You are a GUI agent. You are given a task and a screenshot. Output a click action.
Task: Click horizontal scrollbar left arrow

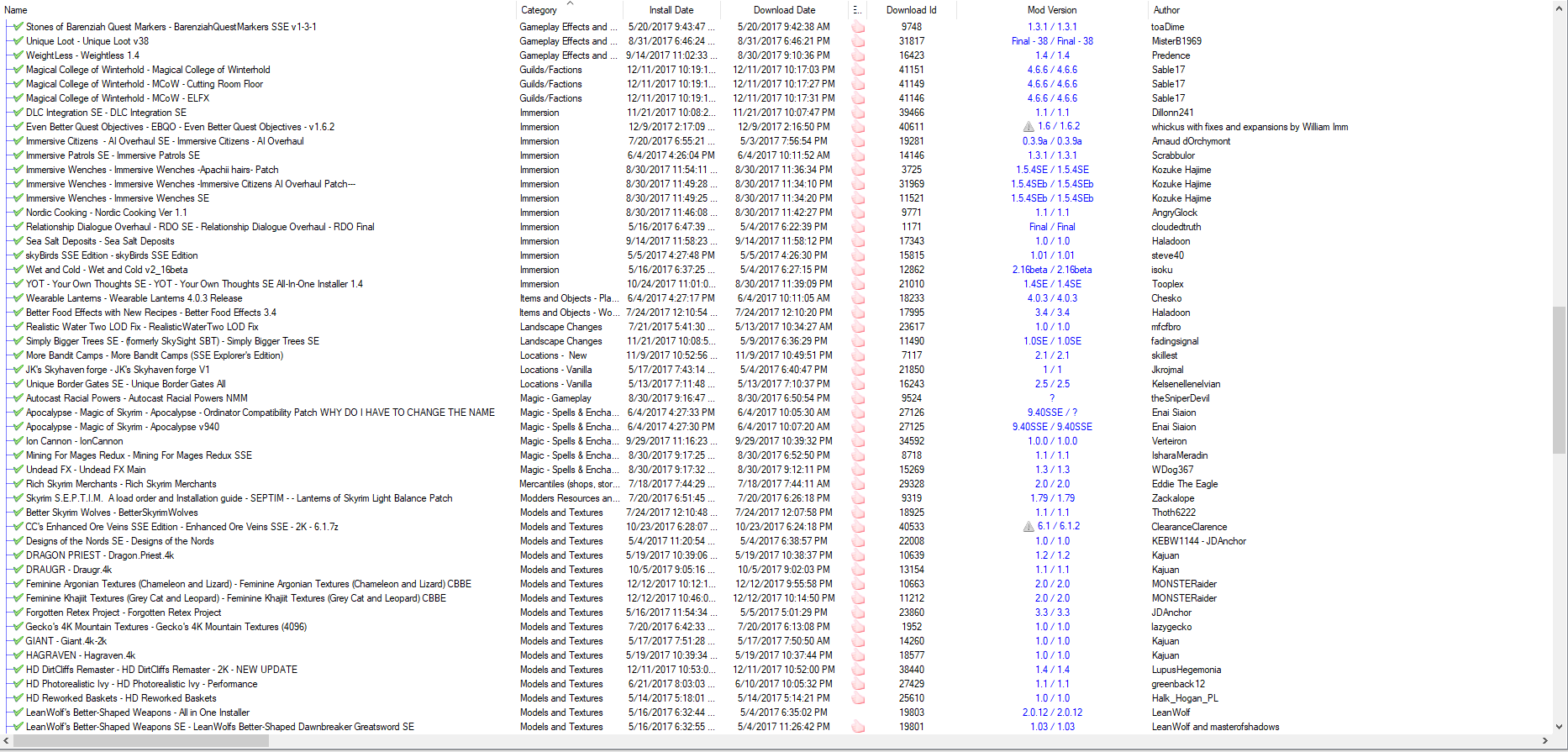pos(7,741)
